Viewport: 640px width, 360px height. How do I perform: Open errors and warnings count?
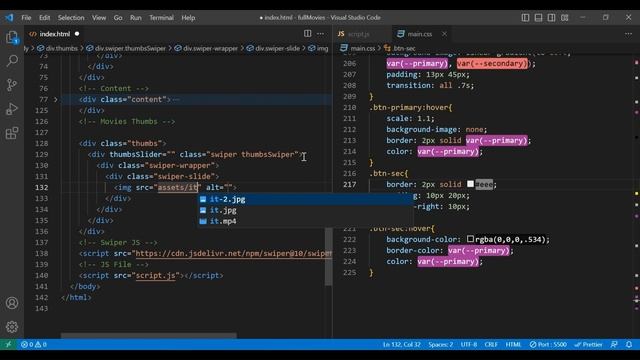click(x=34, y=344)
